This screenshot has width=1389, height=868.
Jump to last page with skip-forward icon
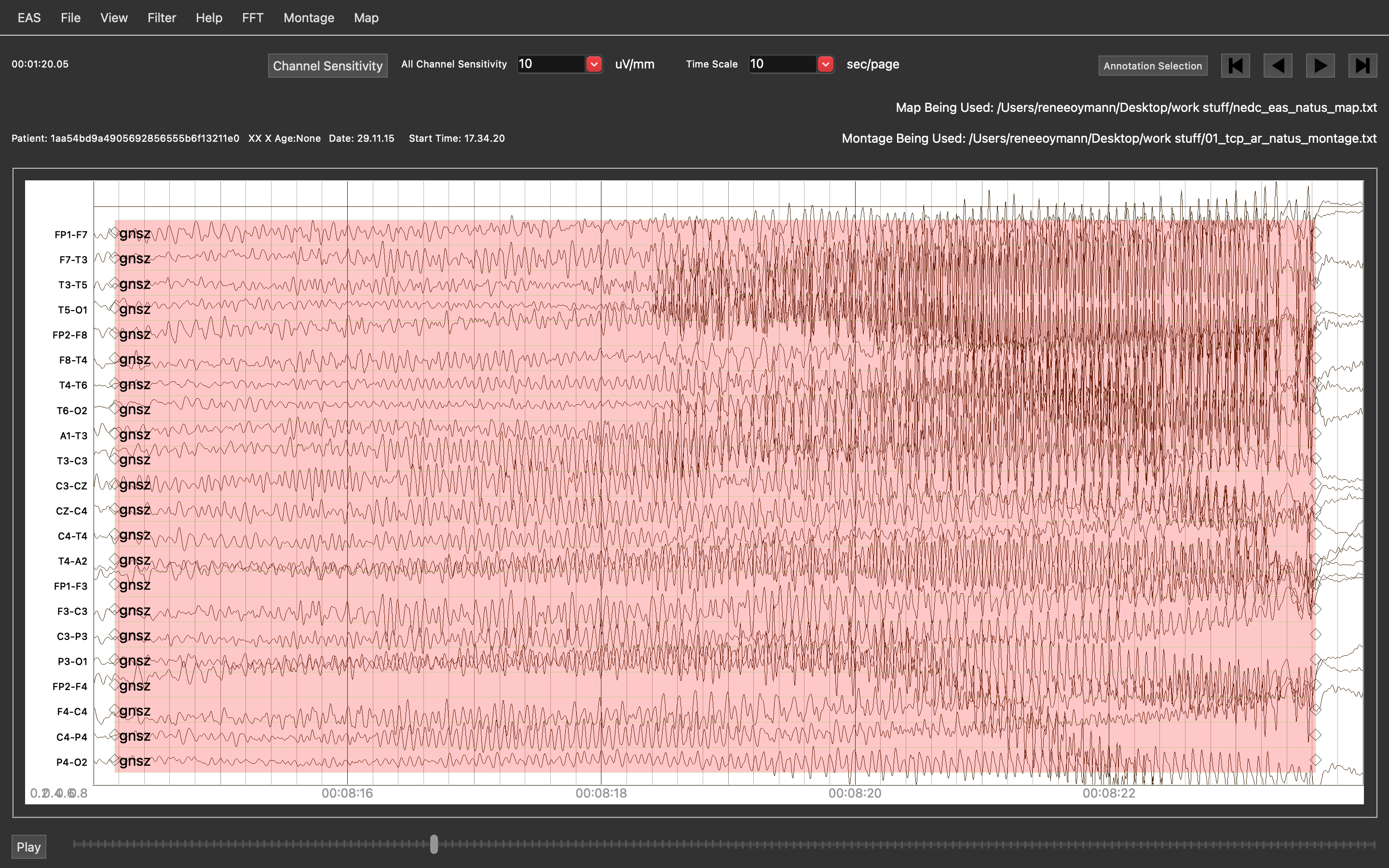[x=1362, y=66]
